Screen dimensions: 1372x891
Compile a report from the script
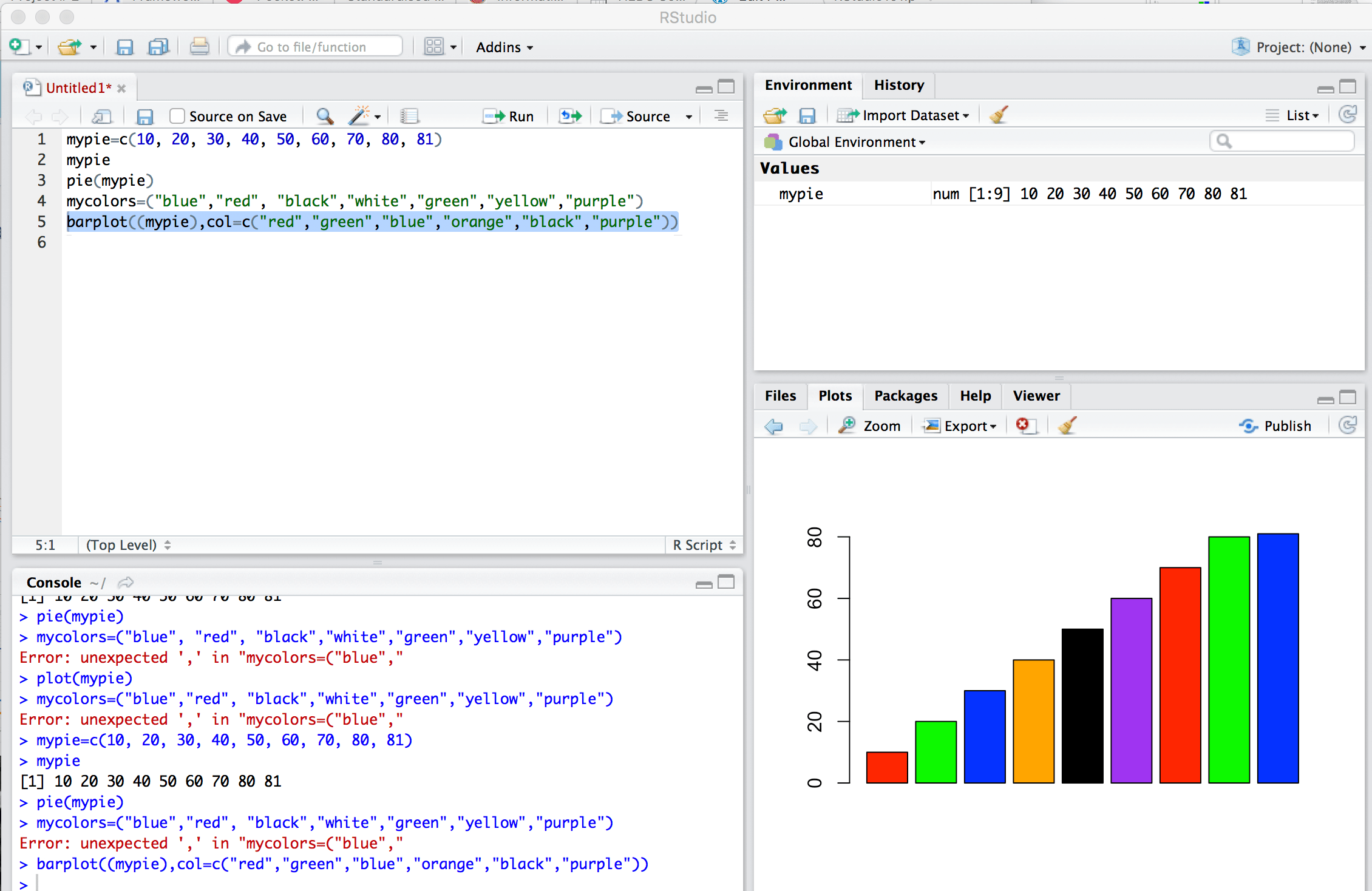(410, 116)
